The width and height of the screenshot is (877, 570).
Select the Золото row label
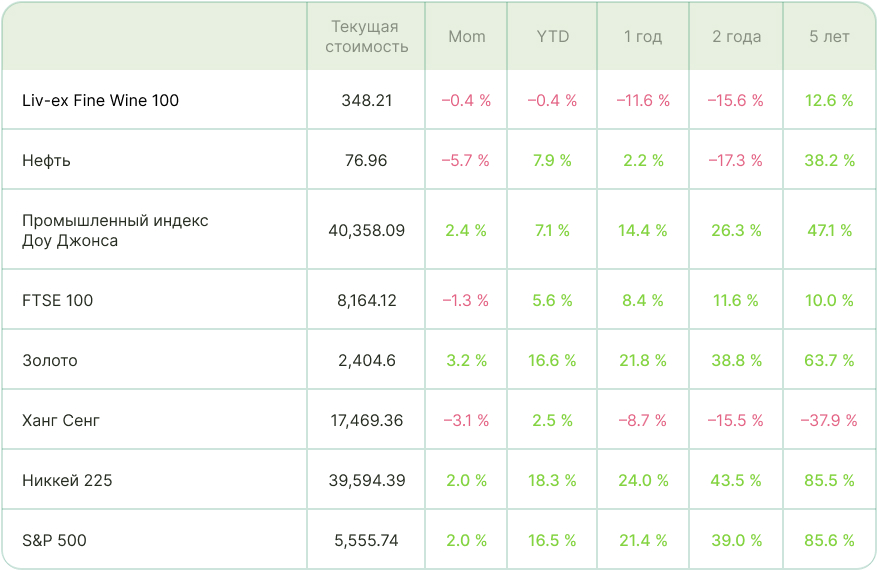pyautogui.click(x=50, y=360)
